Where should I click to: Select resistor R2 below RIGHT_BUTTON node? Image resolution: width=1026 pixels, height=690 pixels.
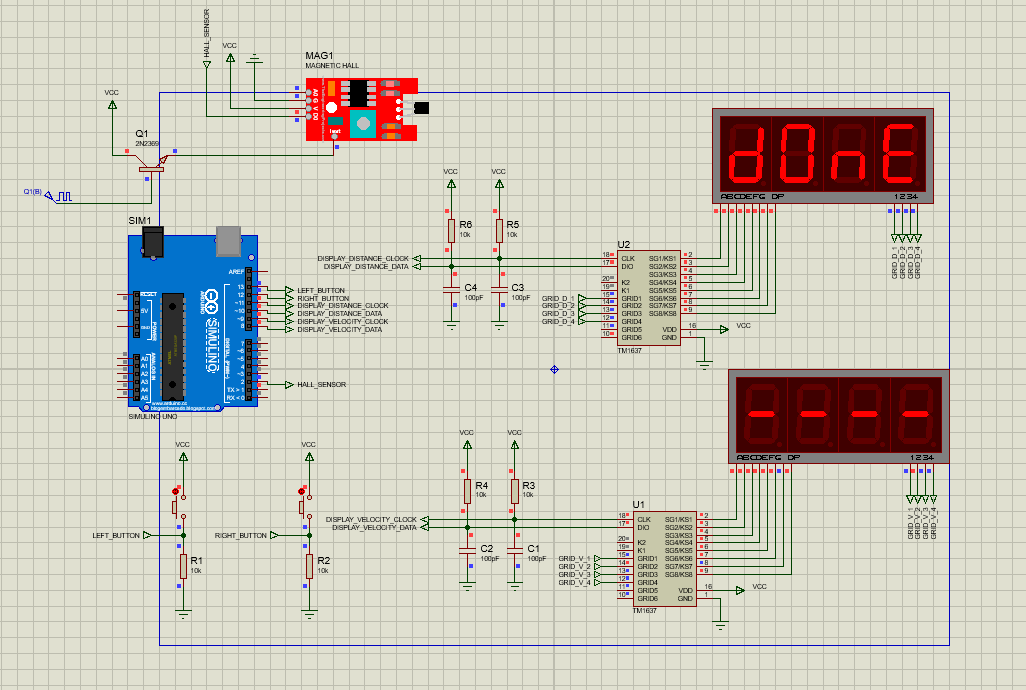(310, 566)
